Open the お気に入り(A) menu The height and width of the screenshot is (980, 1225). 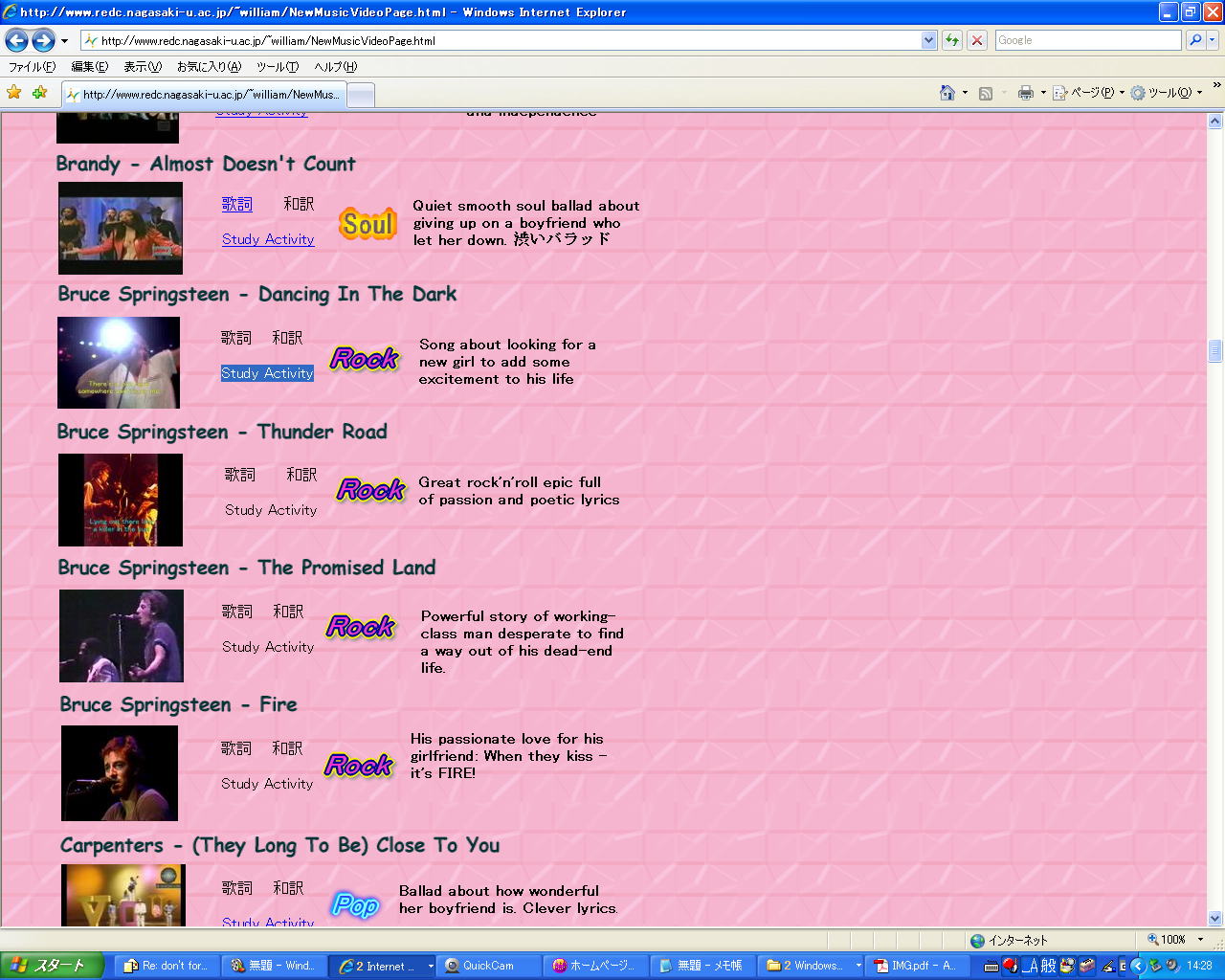(x=209, y=67)
